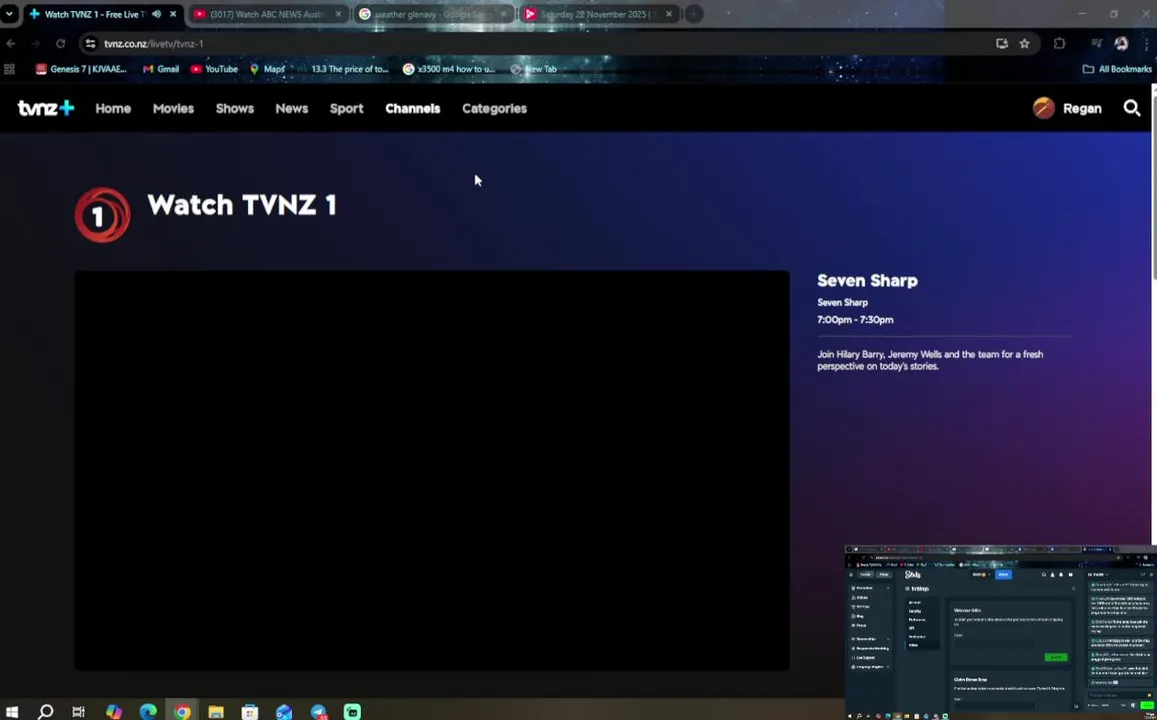Open the x3500 m4 how to bookmark
Screen dimensions: 1157x720
pos(449,69)
